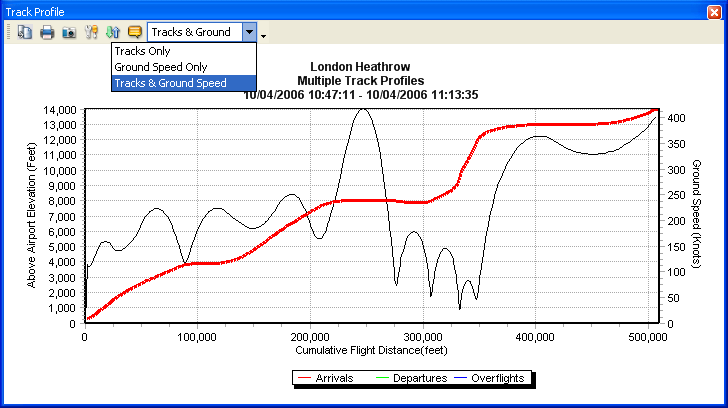Click the red Arrivals legend line swatch

304,378
